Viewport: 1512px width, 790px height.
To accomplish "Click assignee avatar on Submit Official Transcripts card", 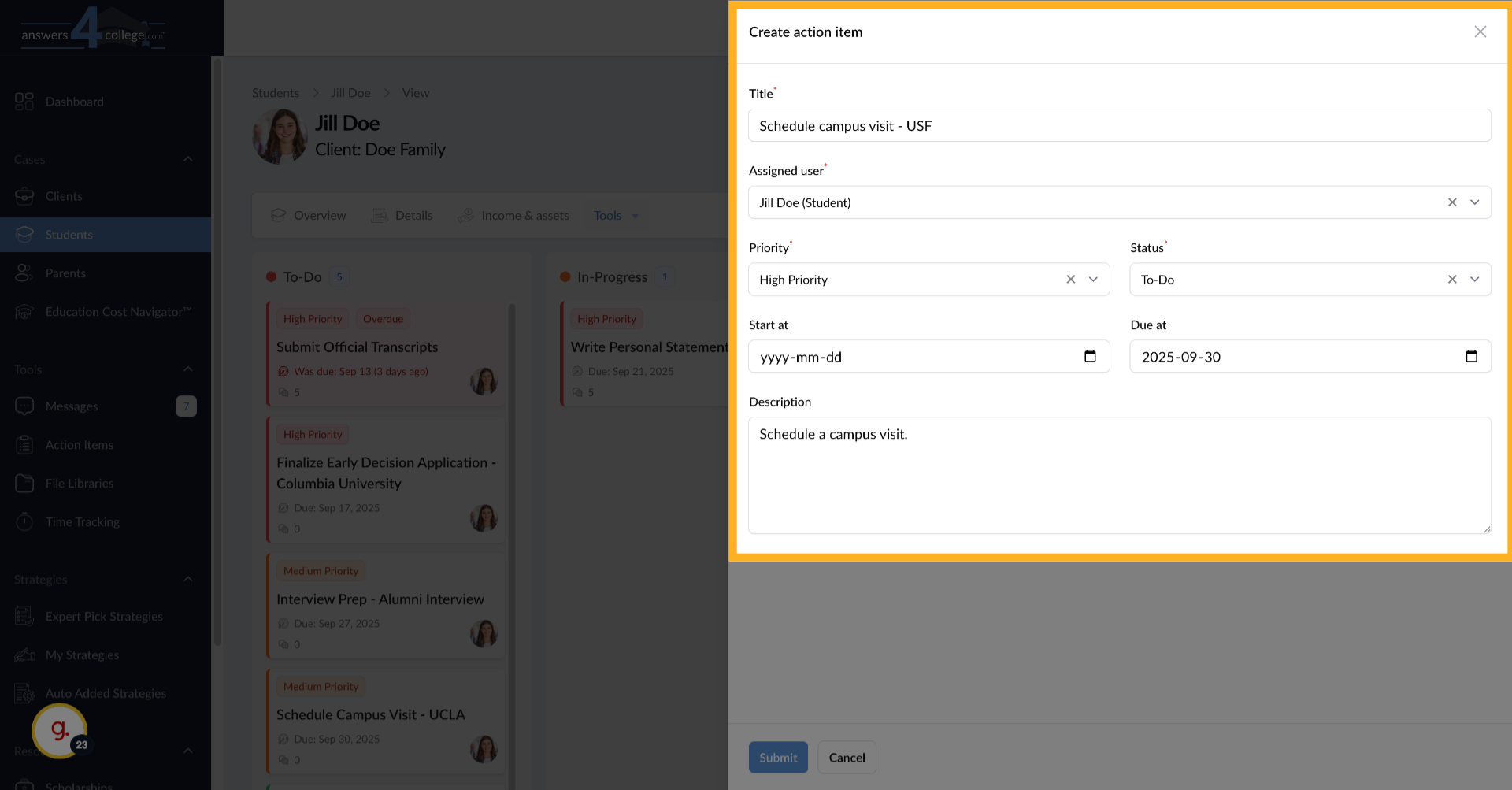I will (x=484, y=381).
